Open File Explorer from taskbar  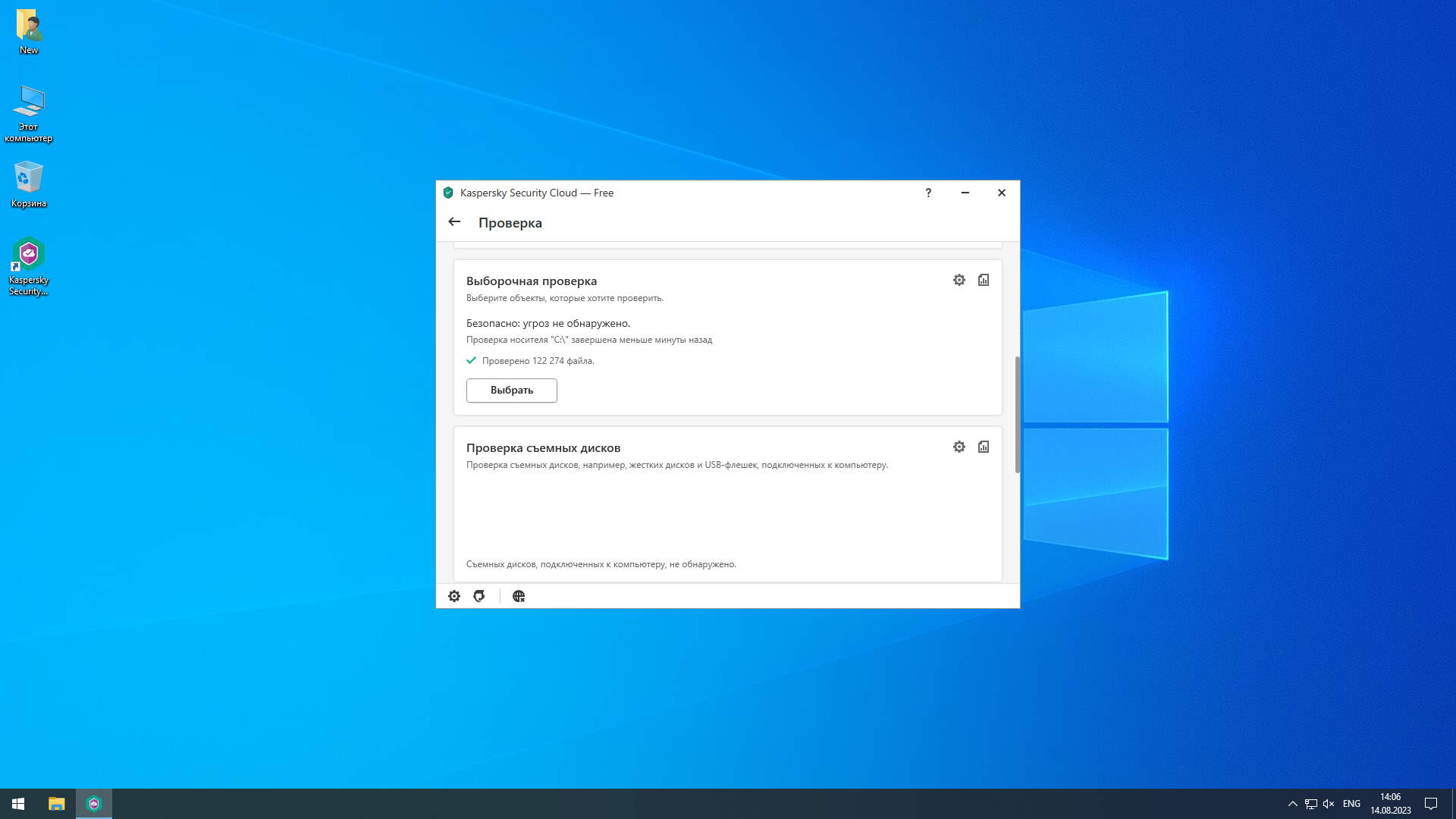pos(57,803)
